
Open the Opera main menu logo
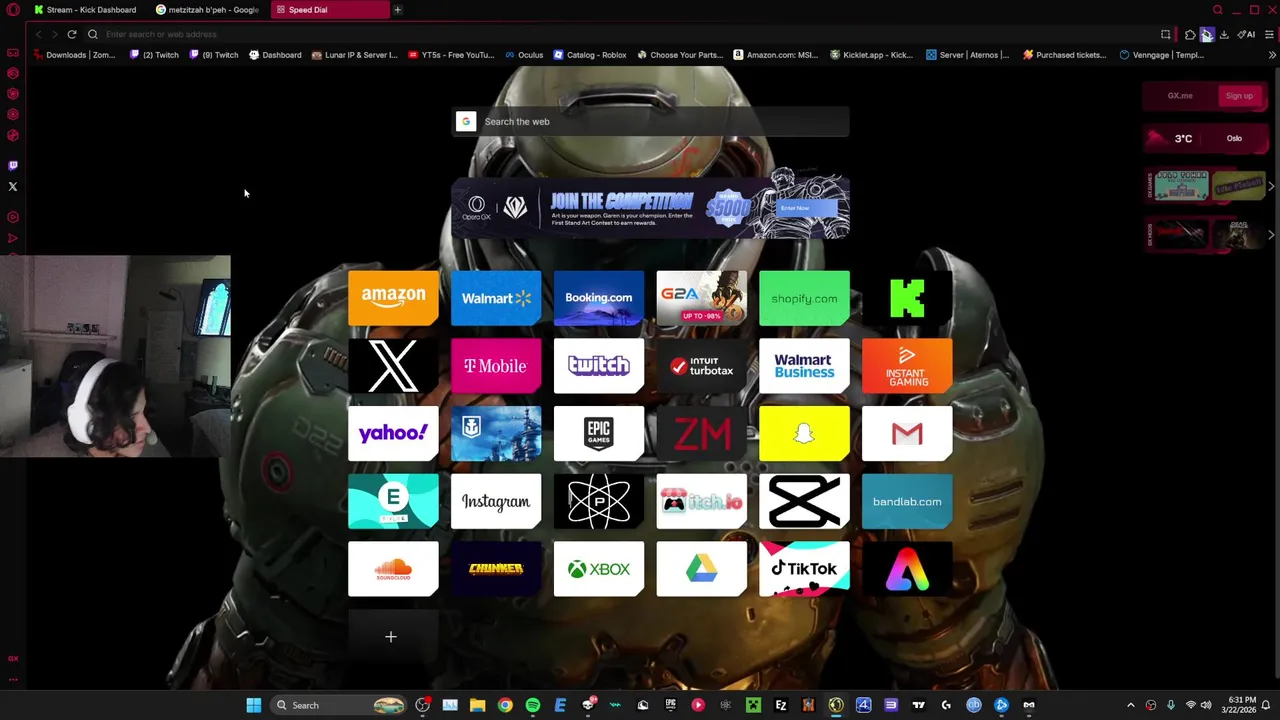13,10
